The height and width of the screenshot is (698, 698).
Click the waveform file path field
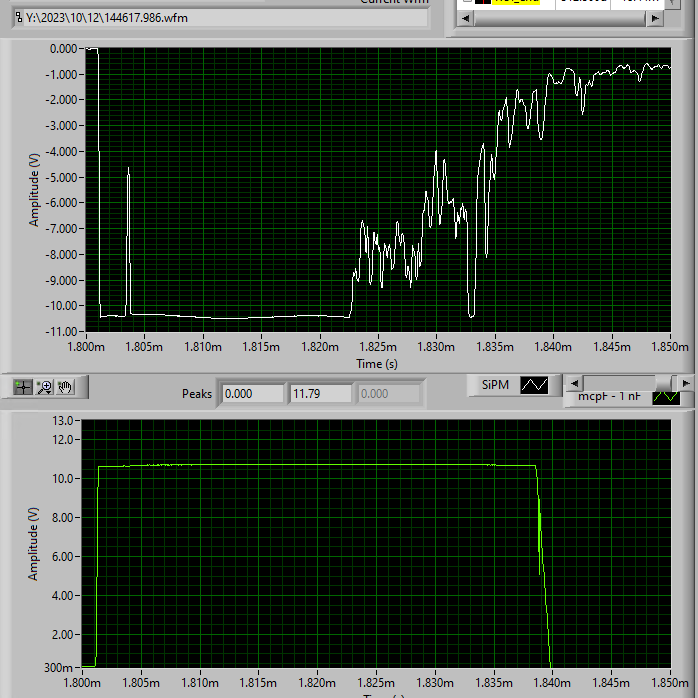coord(221,18)
